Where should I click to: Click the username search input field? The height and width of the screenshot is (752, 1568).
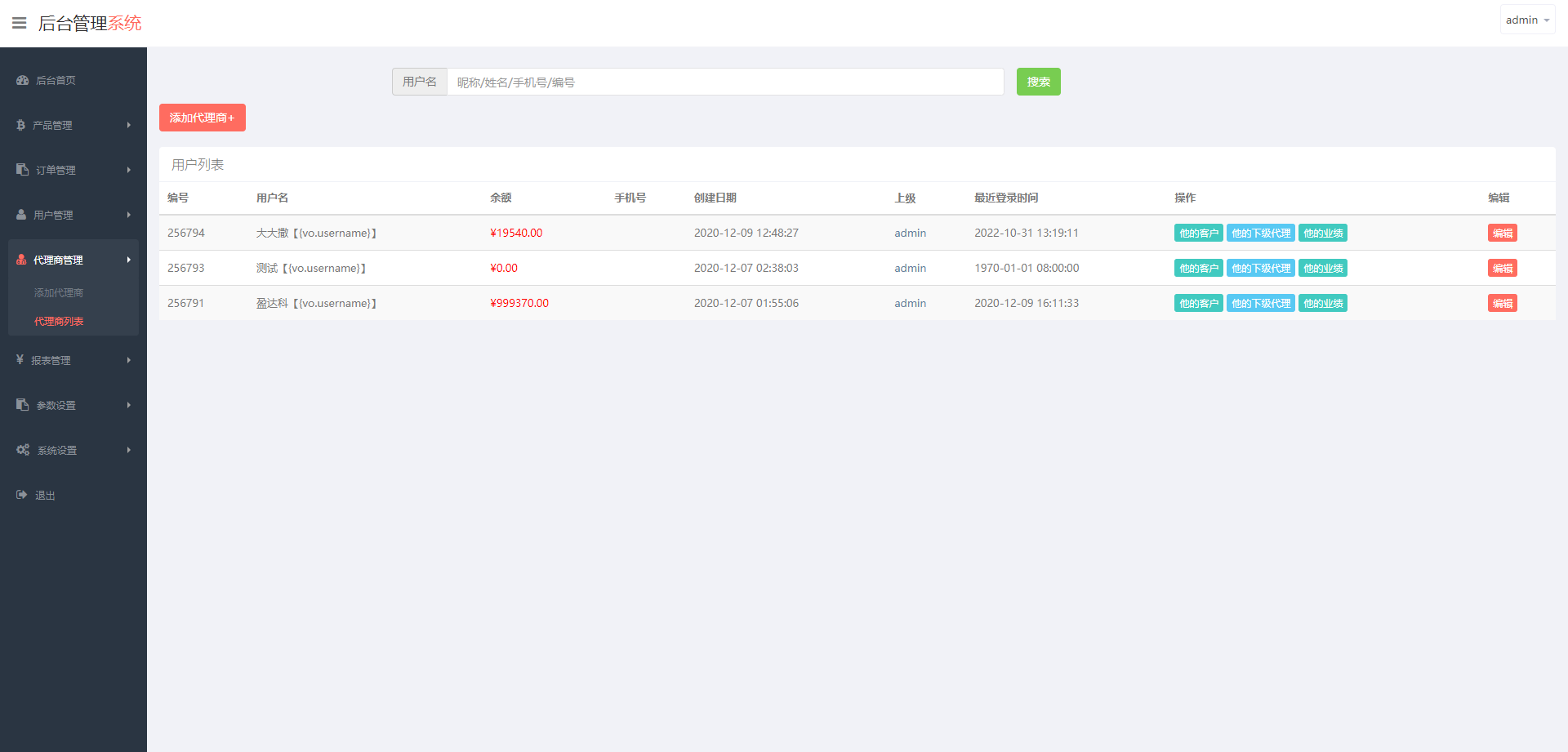pos(725,81)
